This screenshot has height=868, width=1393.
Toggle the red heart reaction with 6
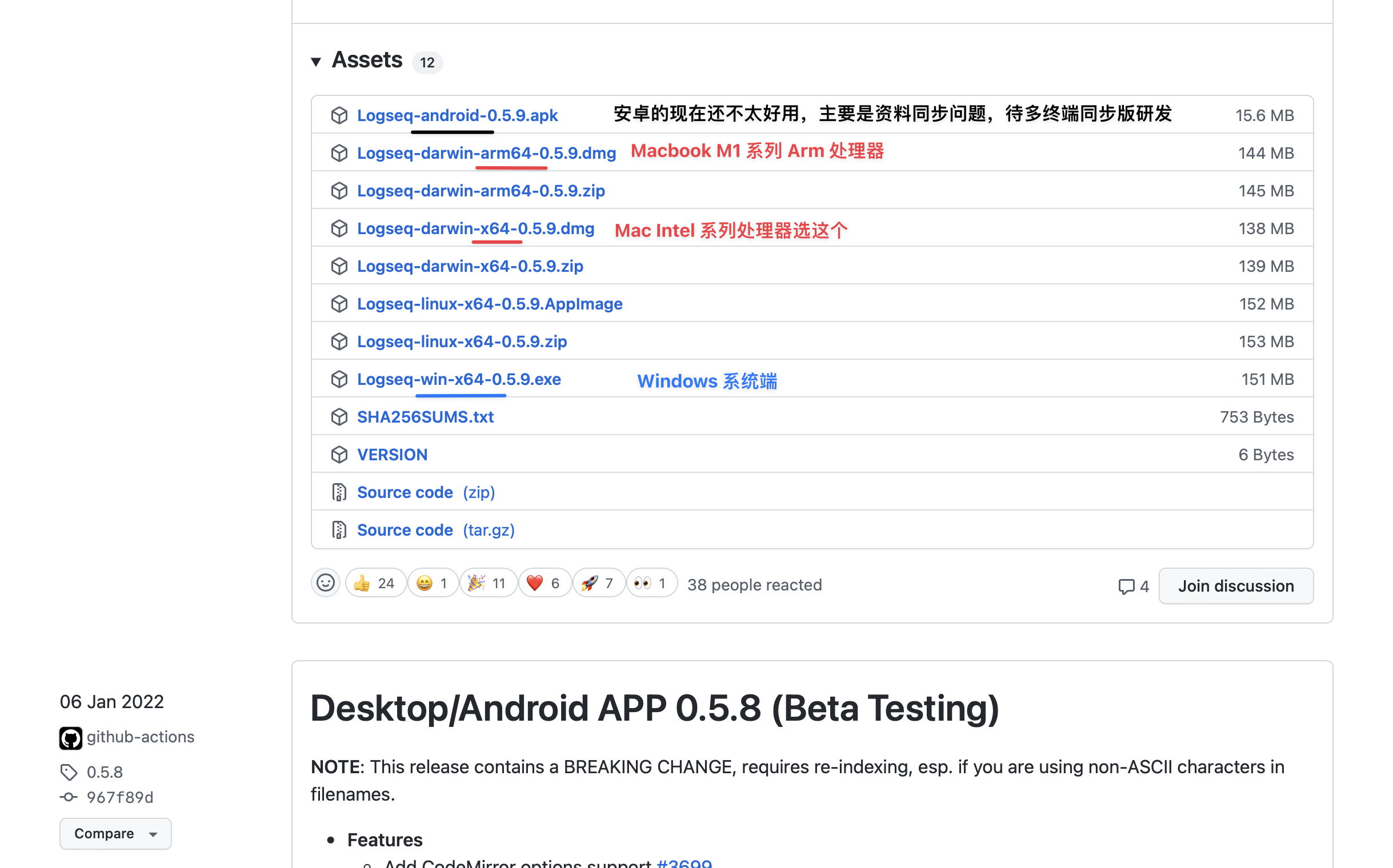point(545,583)
